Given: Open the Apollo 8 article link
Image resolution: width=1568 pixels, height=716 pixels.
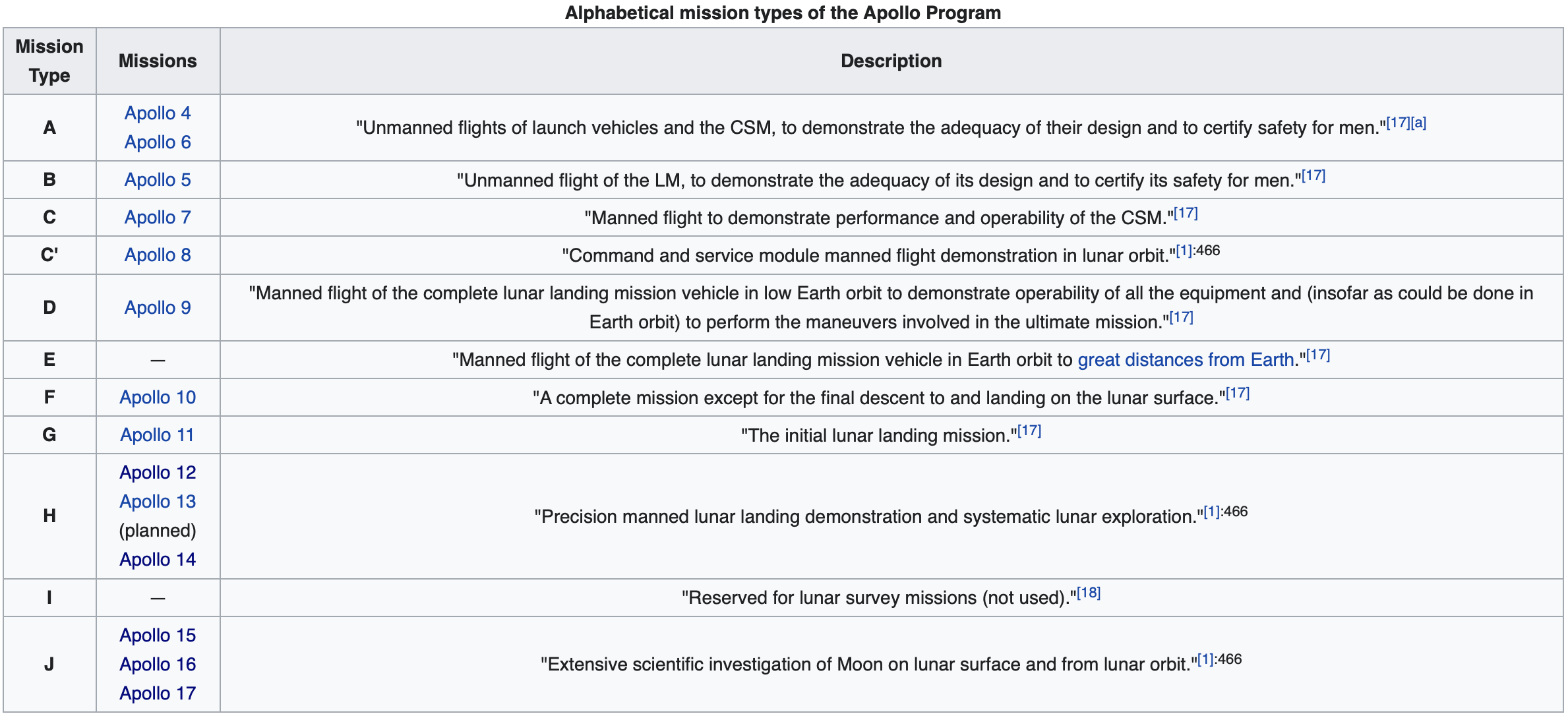Looking at the screenshot, I should pyautogui.click(x=158, y=255).
